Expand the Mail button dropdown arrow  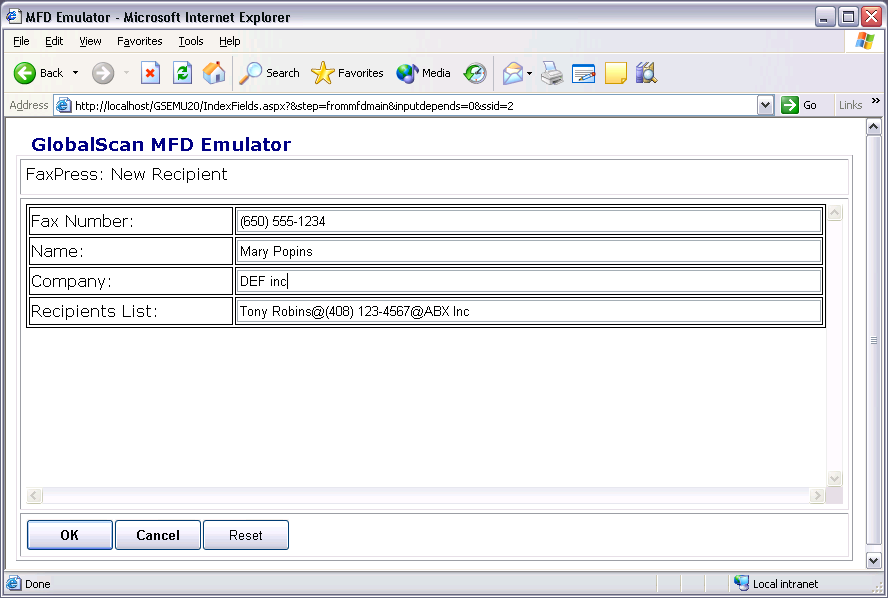tap(530, 73)
